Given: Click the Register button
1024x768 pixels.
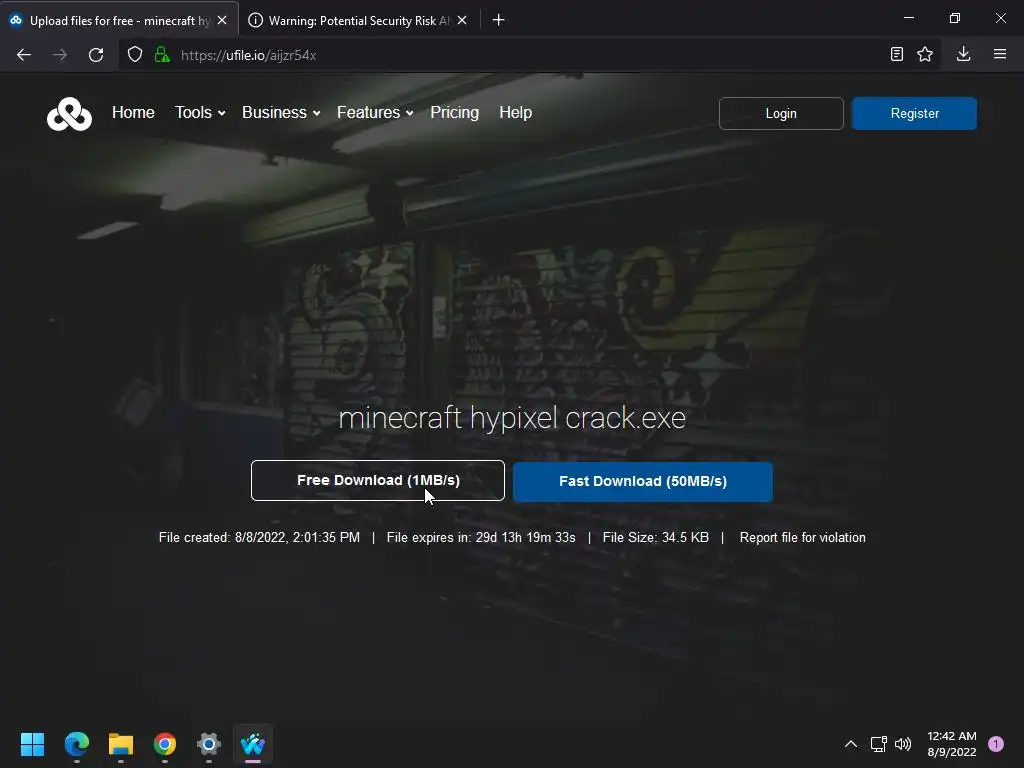Looking at the screenshot, I should 914,114.
